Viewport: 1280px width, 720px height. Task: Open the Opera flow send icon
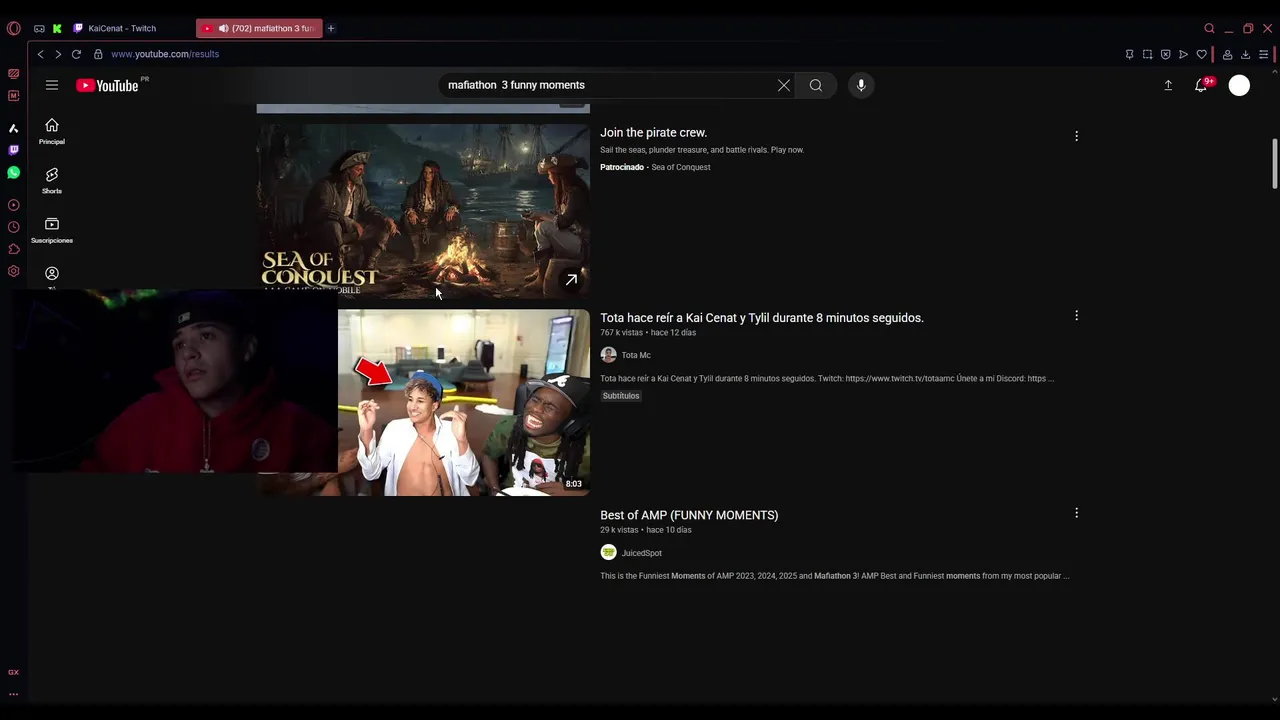pos(1183,54)
